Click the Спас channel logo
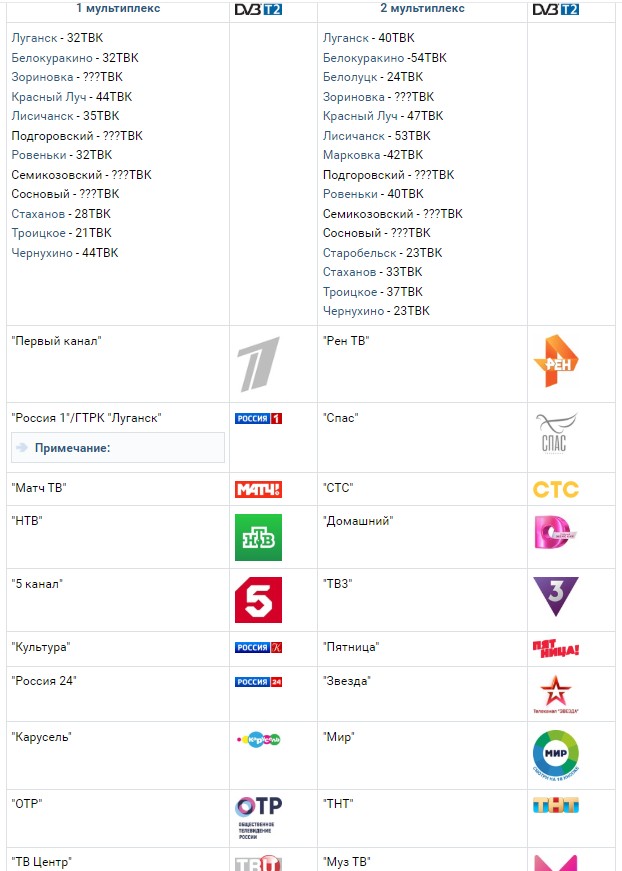This screenshot has width=622, height=871. pos(555,434)
